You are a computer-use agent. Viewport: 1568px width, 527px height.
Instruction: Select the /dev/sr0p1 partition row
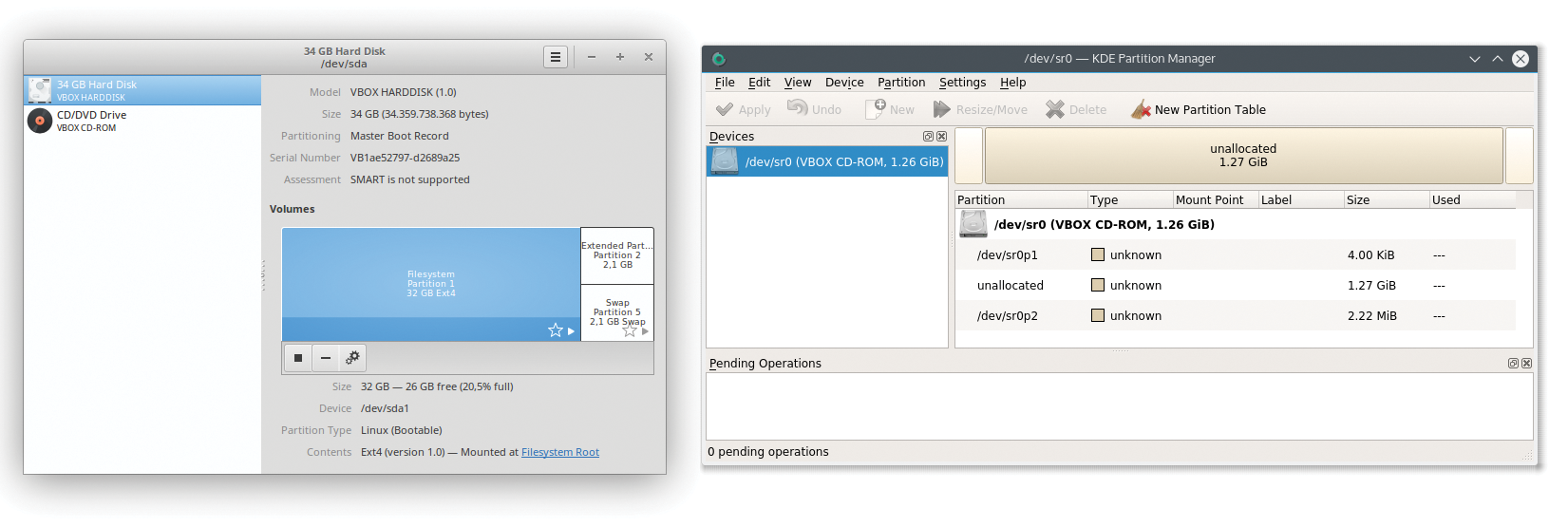[1236, 254]
